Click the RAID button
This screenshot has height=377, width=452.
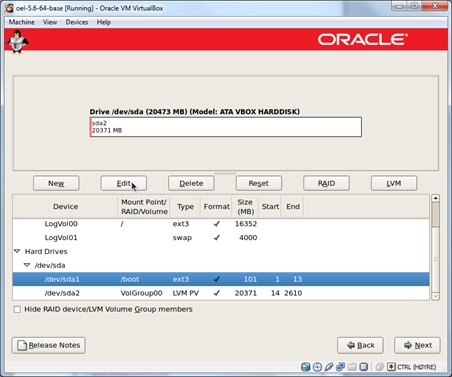pos(326,183)
